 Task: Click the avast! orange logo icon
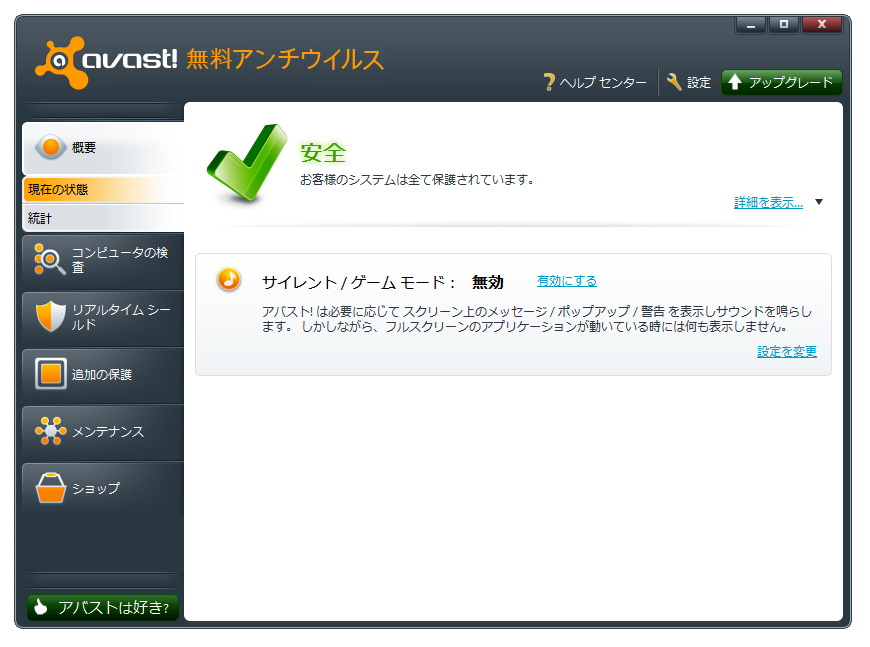coord(61,62)
